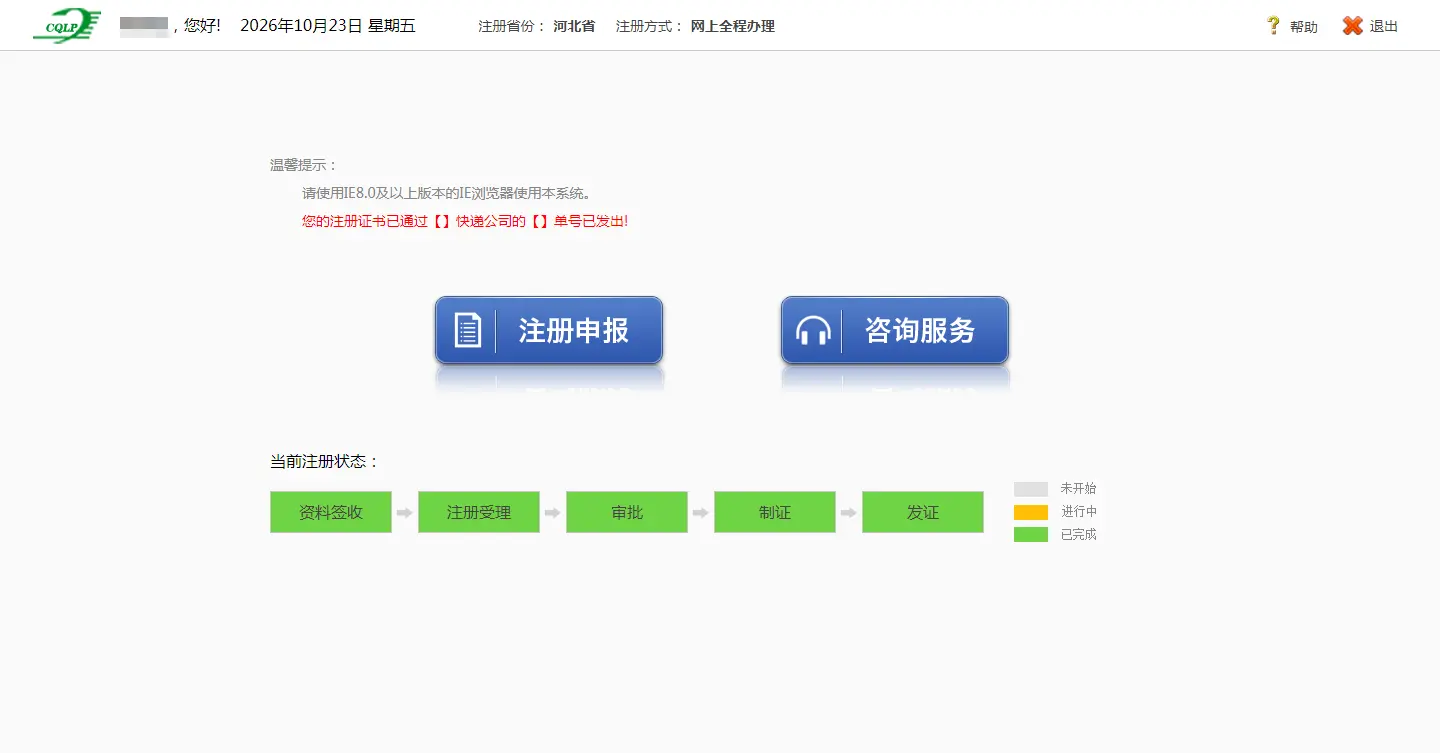Viewport: 1440px width, 753px height.
Task: Open the 咨询服务 consultation button
Action: tap(895, 330)
